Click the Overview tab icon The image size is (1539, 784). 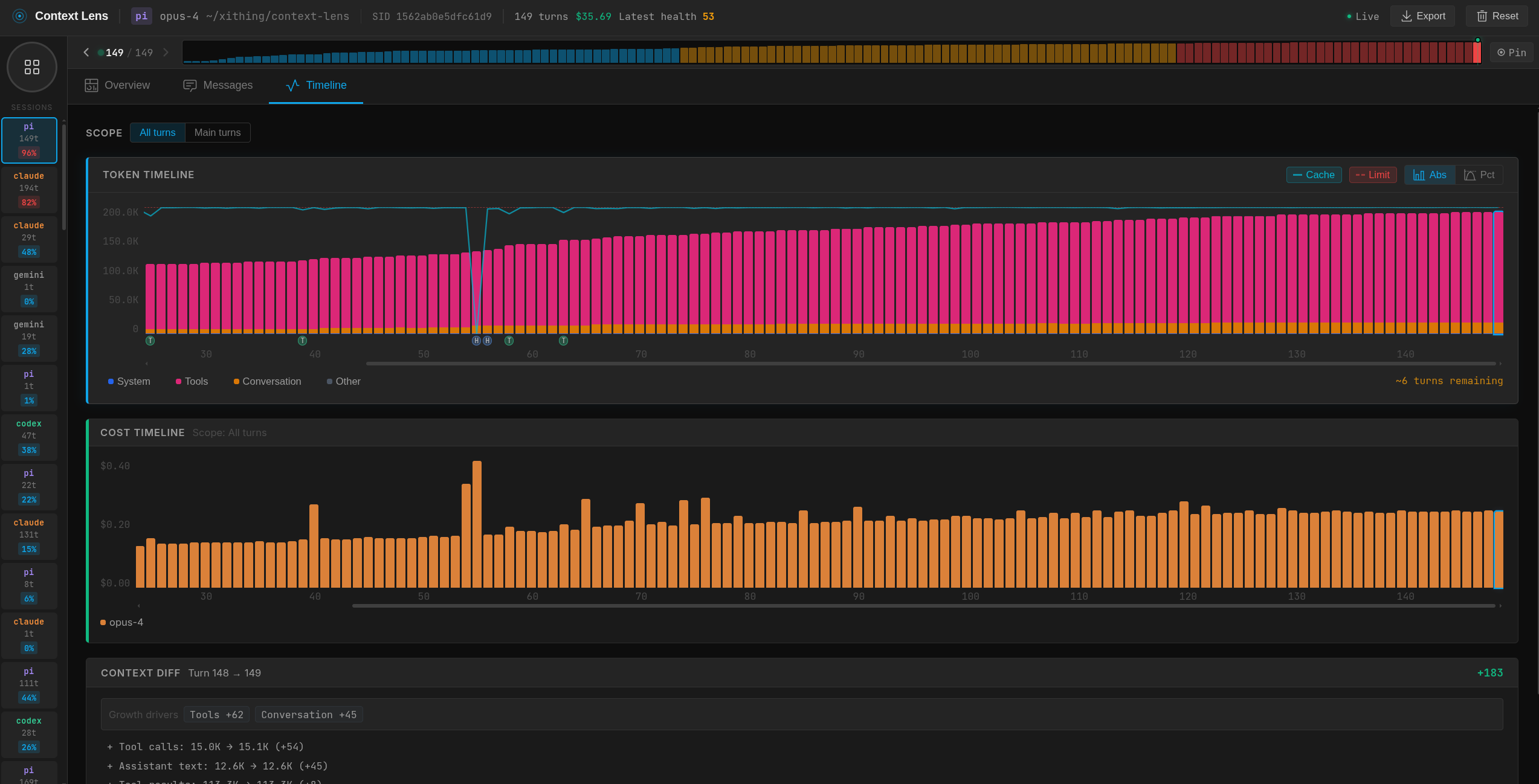[x=91, y=85]
